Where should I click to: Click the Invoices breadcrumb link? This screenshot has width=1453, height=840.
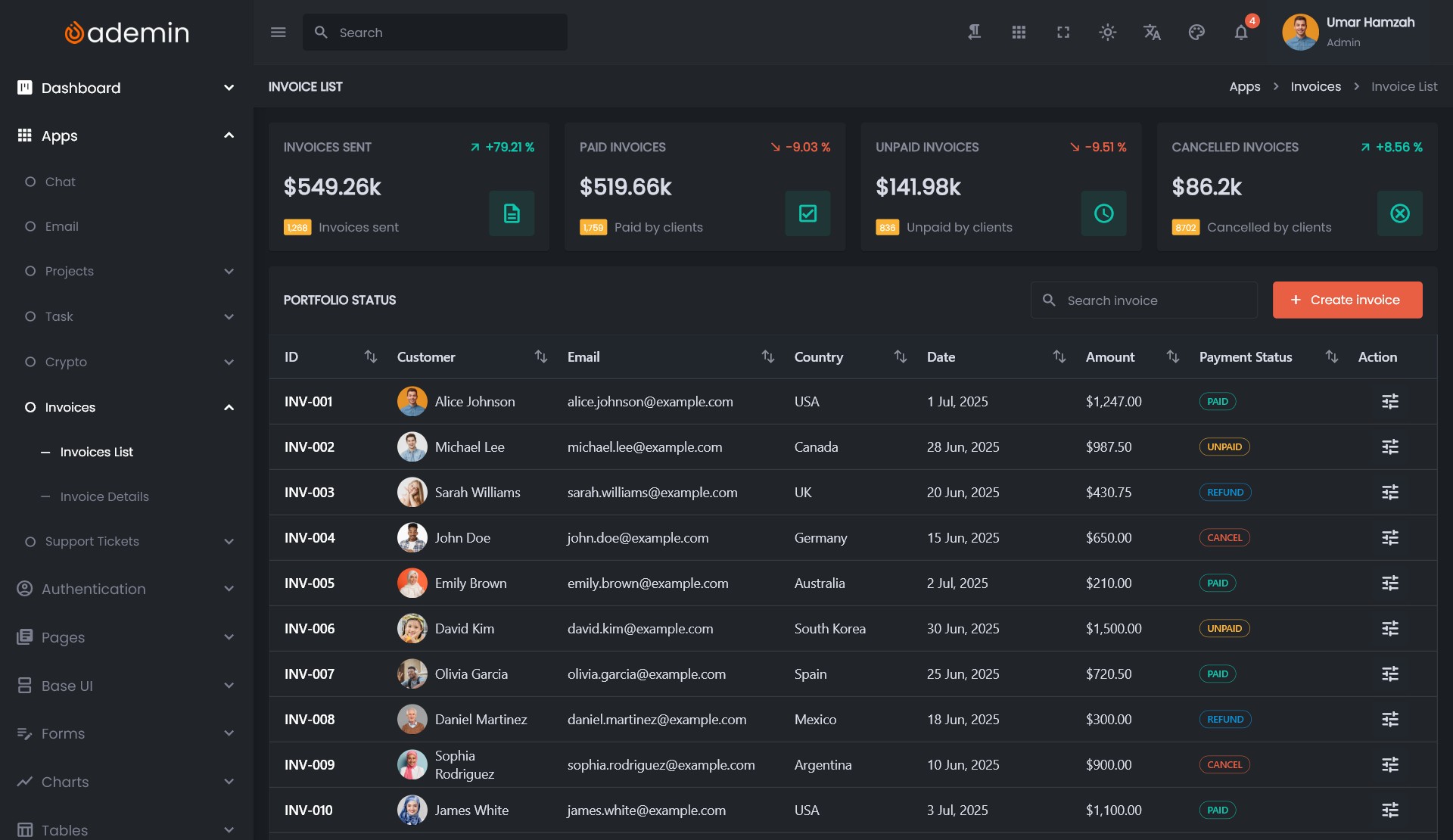pyautogui.click(x=1315, y=87)
